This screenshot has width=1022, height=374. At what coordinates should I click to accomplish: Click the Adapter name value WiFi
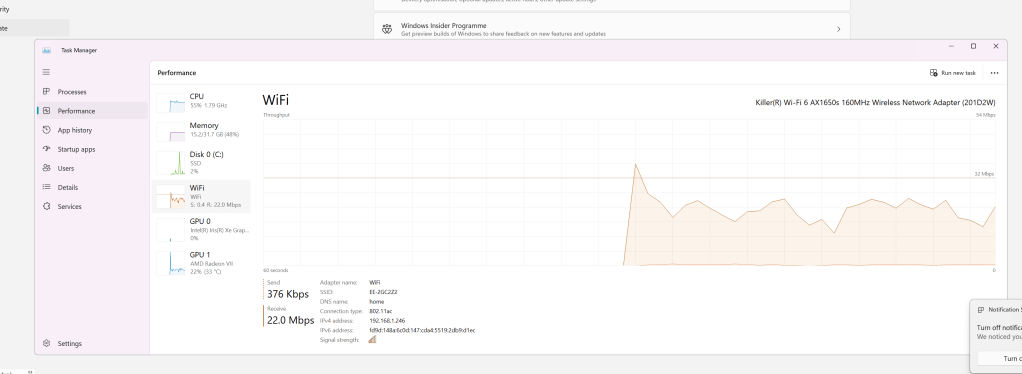click(x=375, y=282)
